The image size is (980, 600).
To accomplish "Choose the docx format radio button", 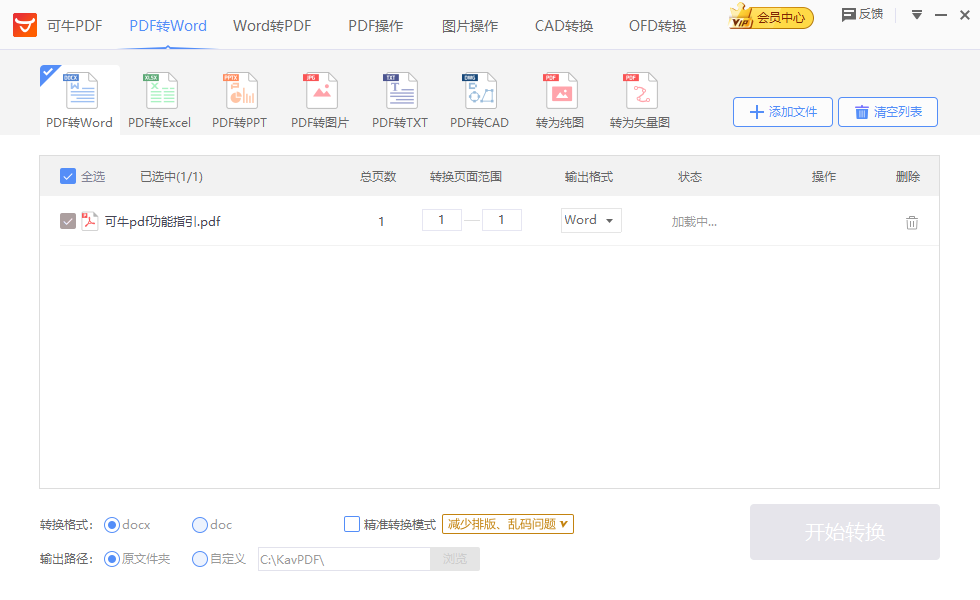I will point(112,525).
